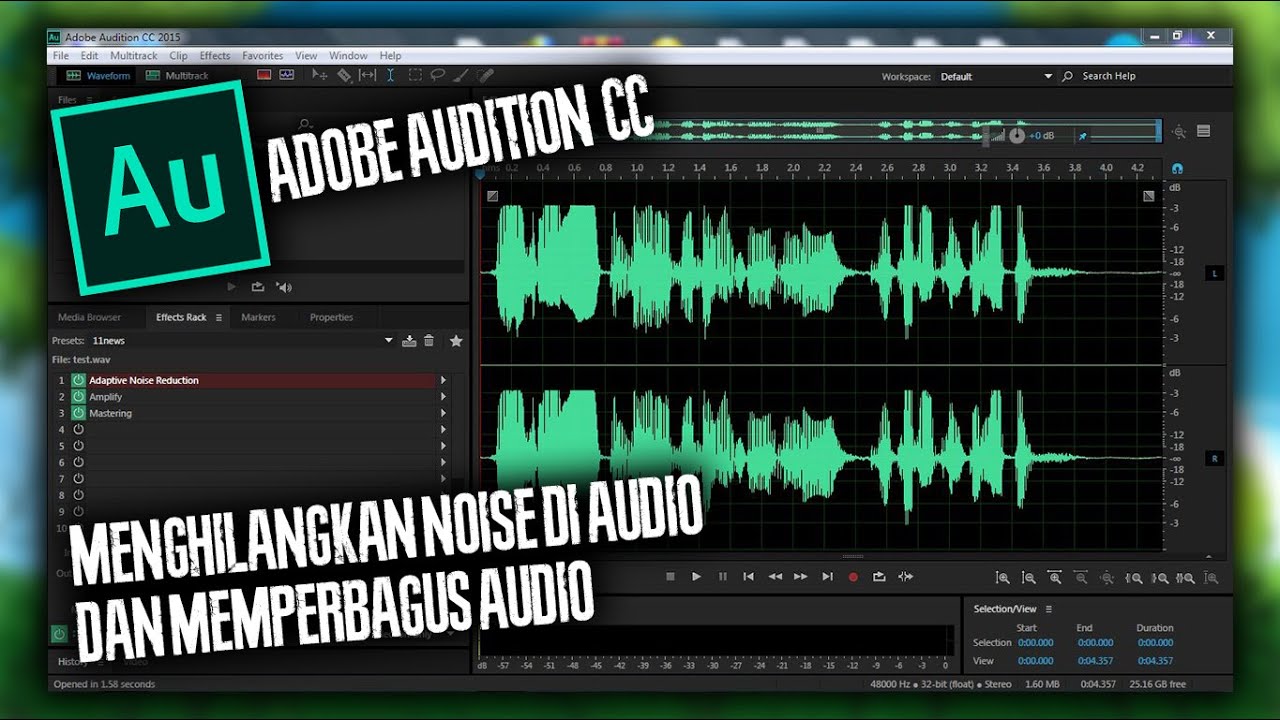Expand the Mastering slot arrow

pyautogui.click(x=443, y=413)
